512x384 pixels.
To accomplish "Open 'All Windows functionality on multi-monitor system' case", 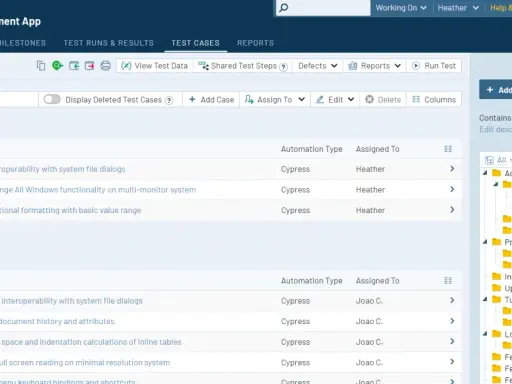I will pyautogui.click(x=98, y=190).
